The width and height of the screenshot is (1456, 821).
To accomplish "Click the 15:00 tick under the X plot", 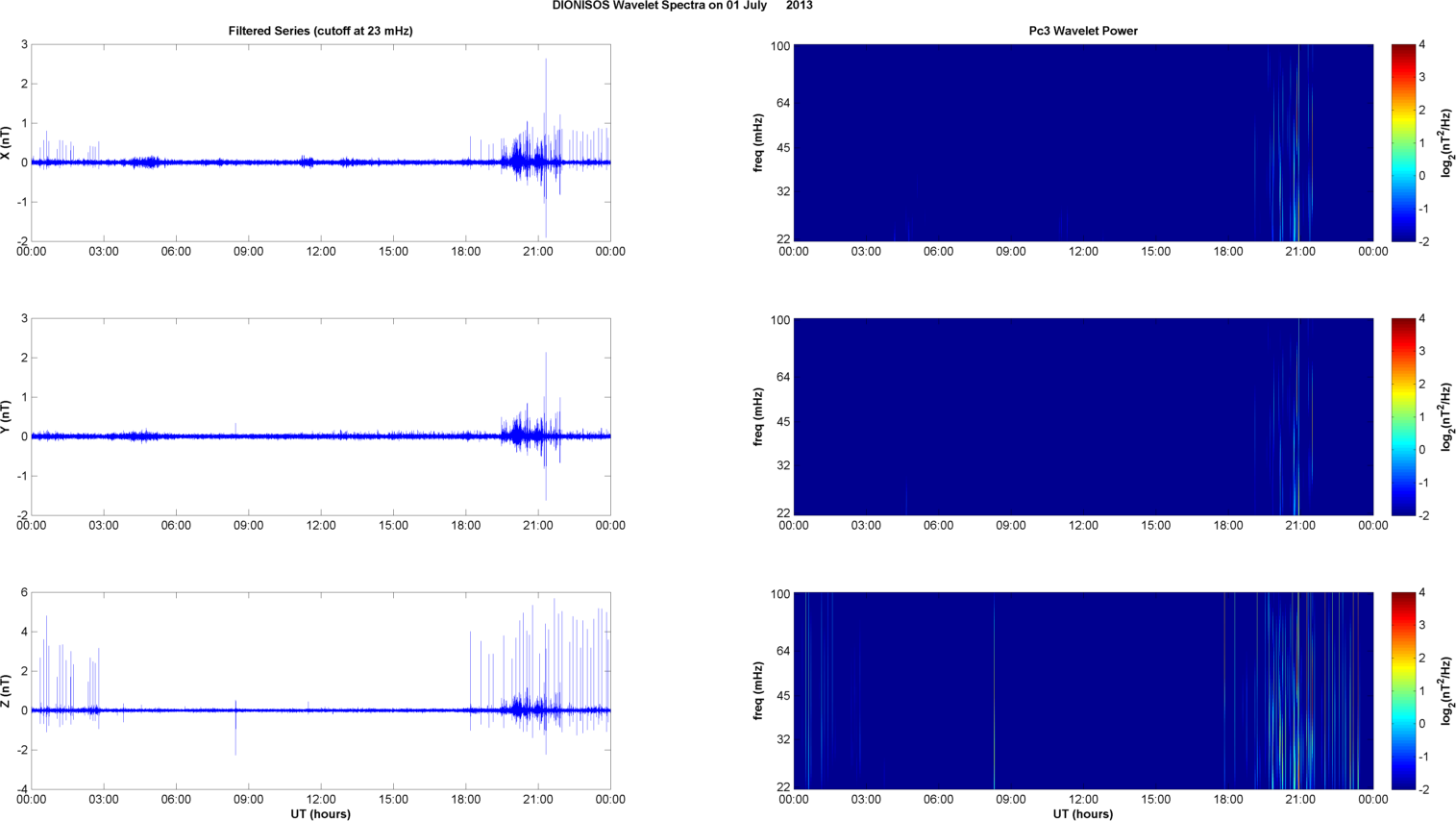I will [x=393, y=252].
